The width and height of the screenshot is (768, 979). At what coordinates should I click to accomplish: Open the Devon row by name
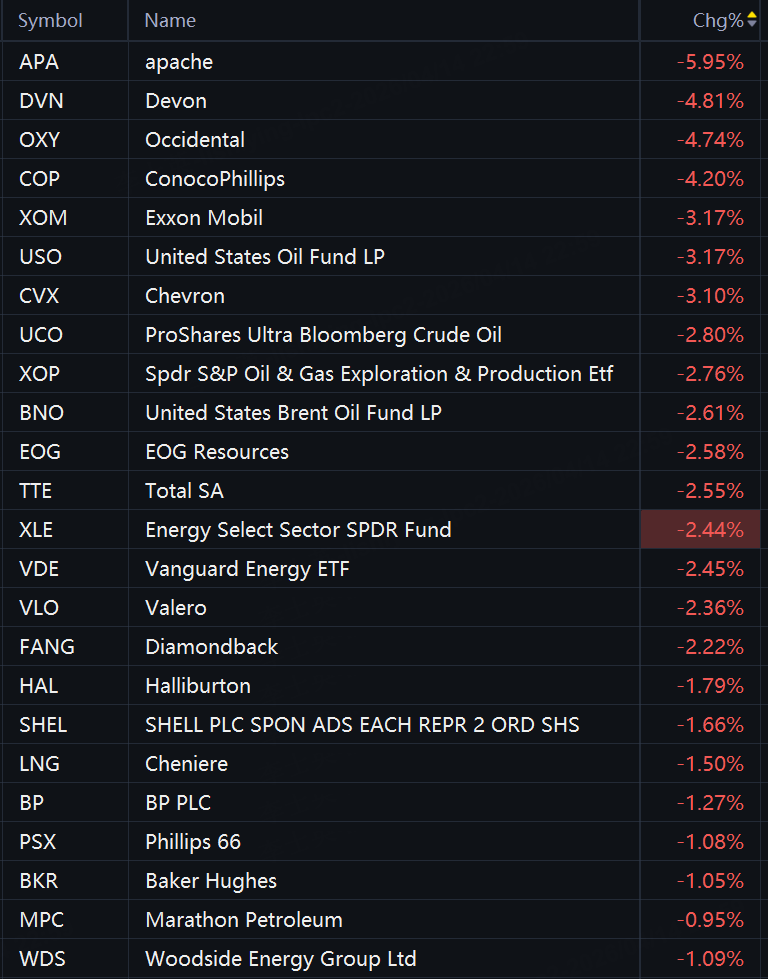pyautogui.click(x=176, y=101)
